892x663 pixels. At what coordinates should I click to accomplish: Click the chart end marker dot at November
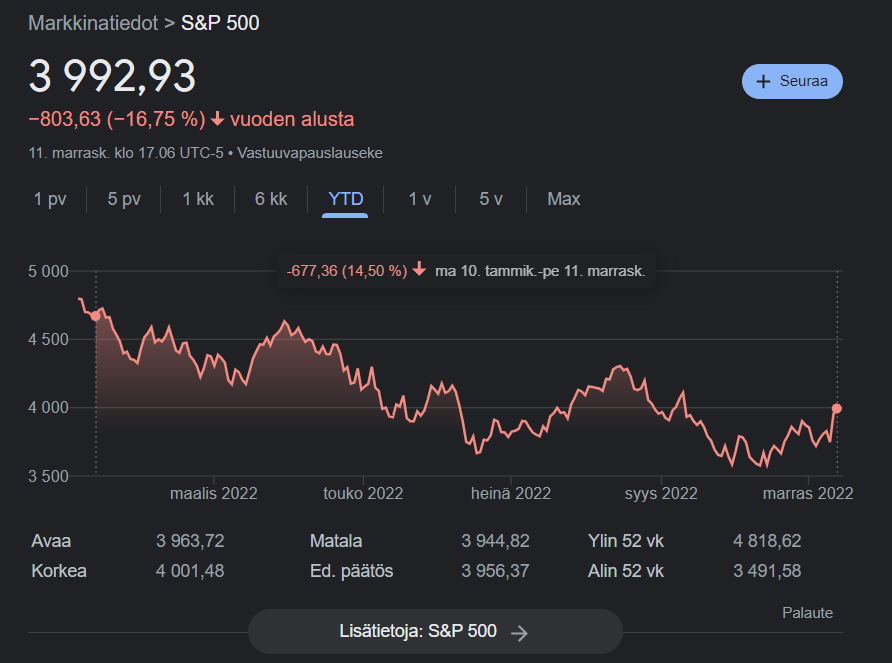tap(837, 408)
